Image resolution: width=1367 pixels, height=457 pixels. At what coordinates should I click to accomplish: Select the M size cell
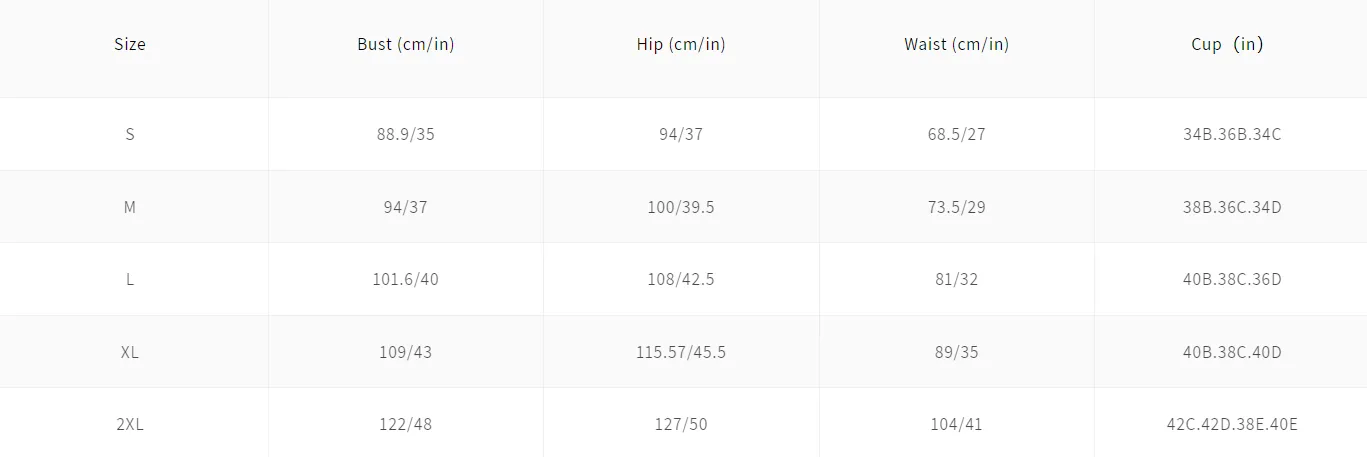tap(130, 207)
